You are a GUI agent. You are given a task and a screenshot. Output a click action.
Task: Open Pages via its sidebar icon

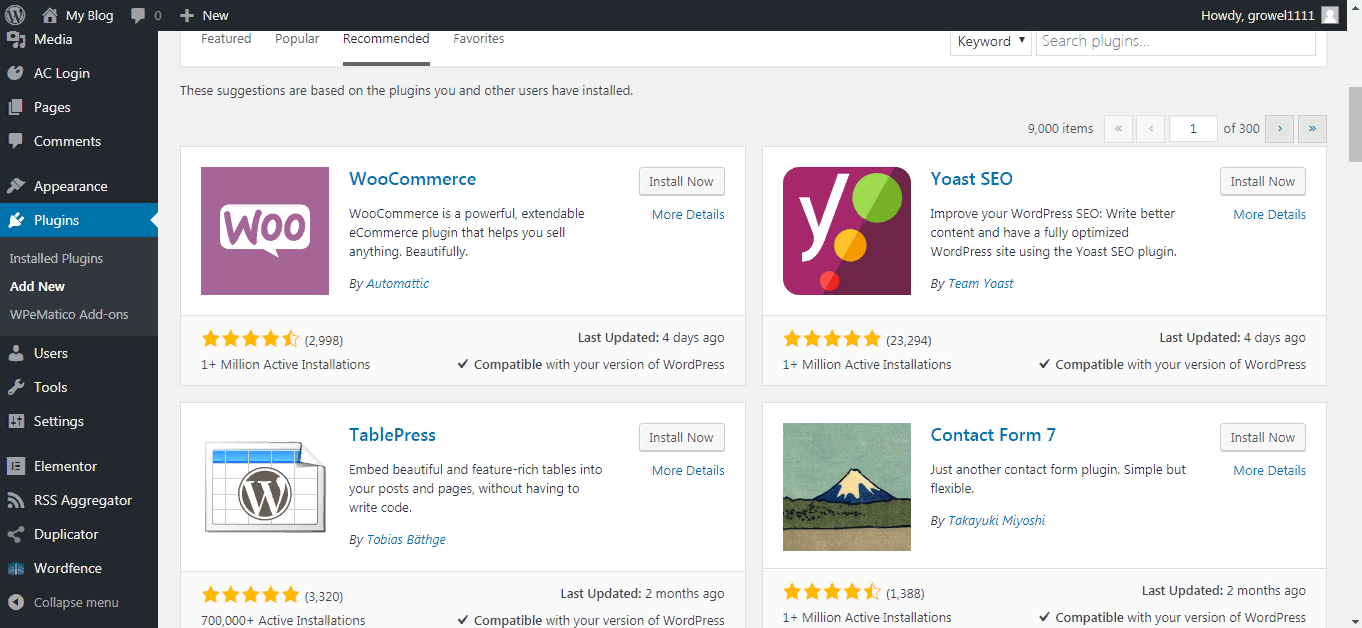tap(15, 107)
